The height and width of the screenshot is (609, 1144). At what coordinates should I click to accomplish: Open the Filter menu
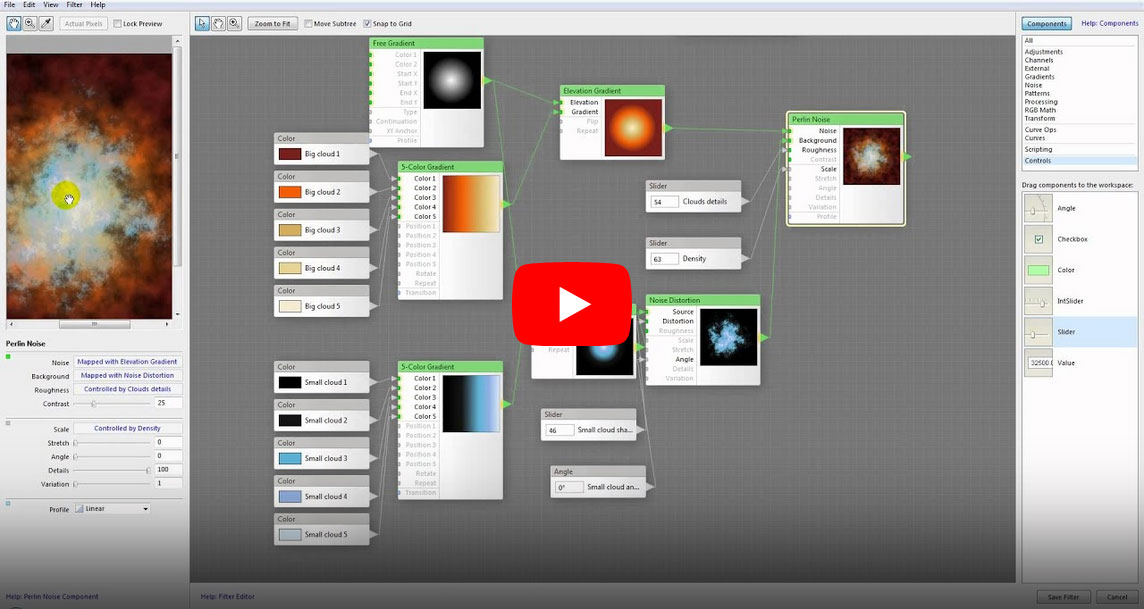74,5
